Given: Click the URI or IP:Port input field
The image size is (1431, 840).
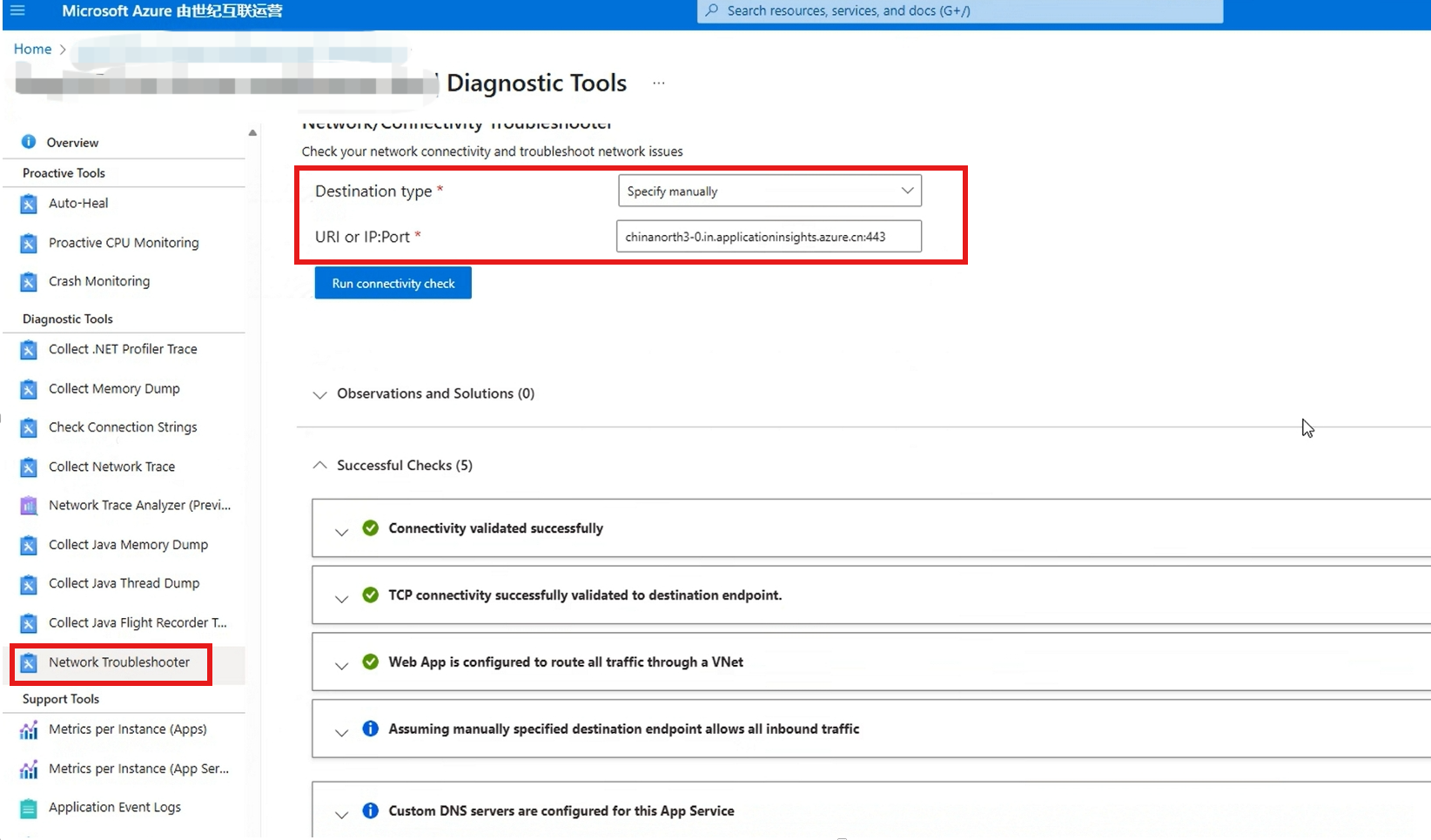Looking at the screenshot, I should 769,236.
